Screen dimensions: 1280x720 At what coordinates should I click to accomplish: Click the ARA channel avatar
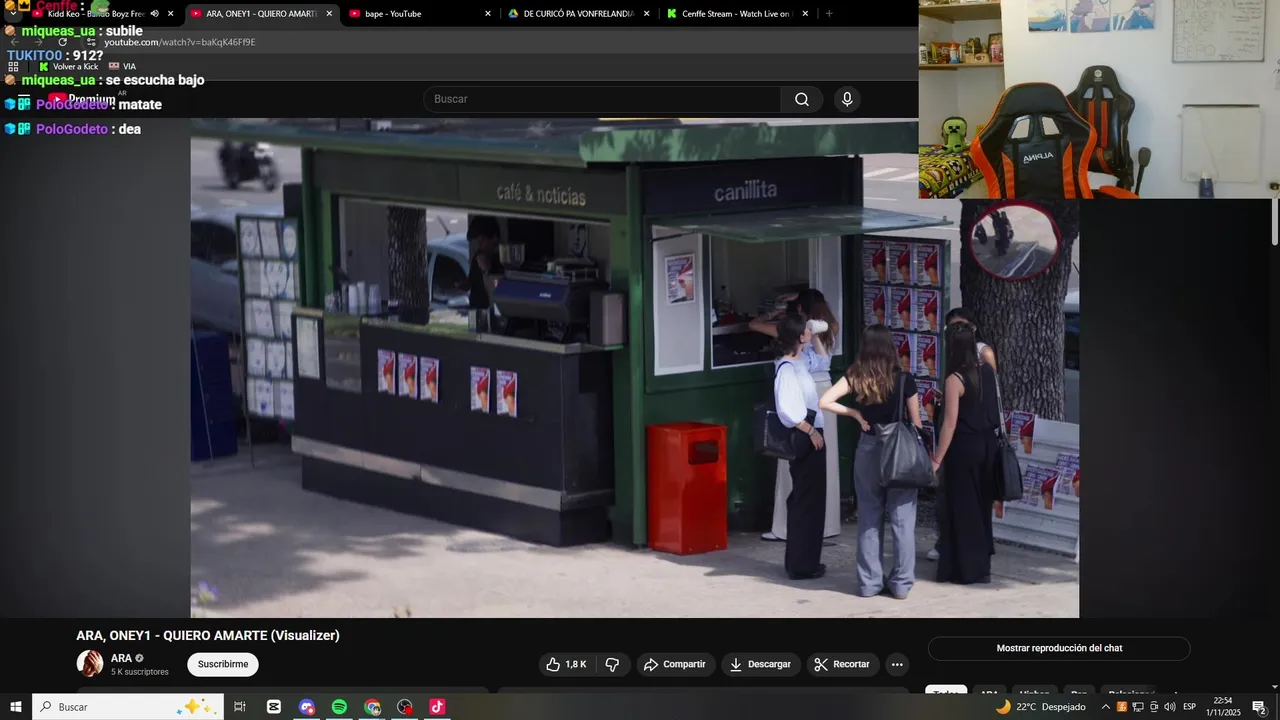coord(90,663)
